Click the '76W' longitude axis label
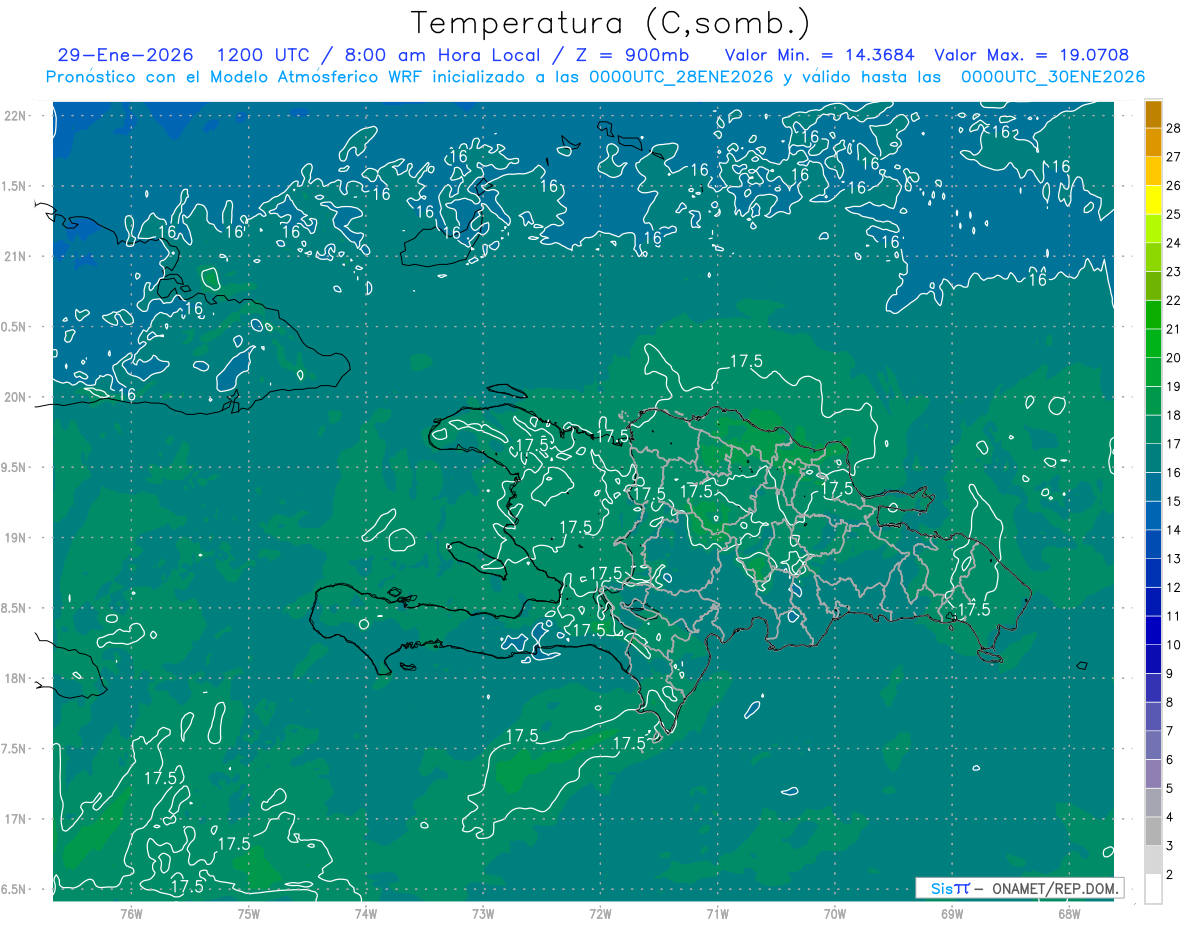The height and width of the screenshot is (927, 1200). [131, 914]
